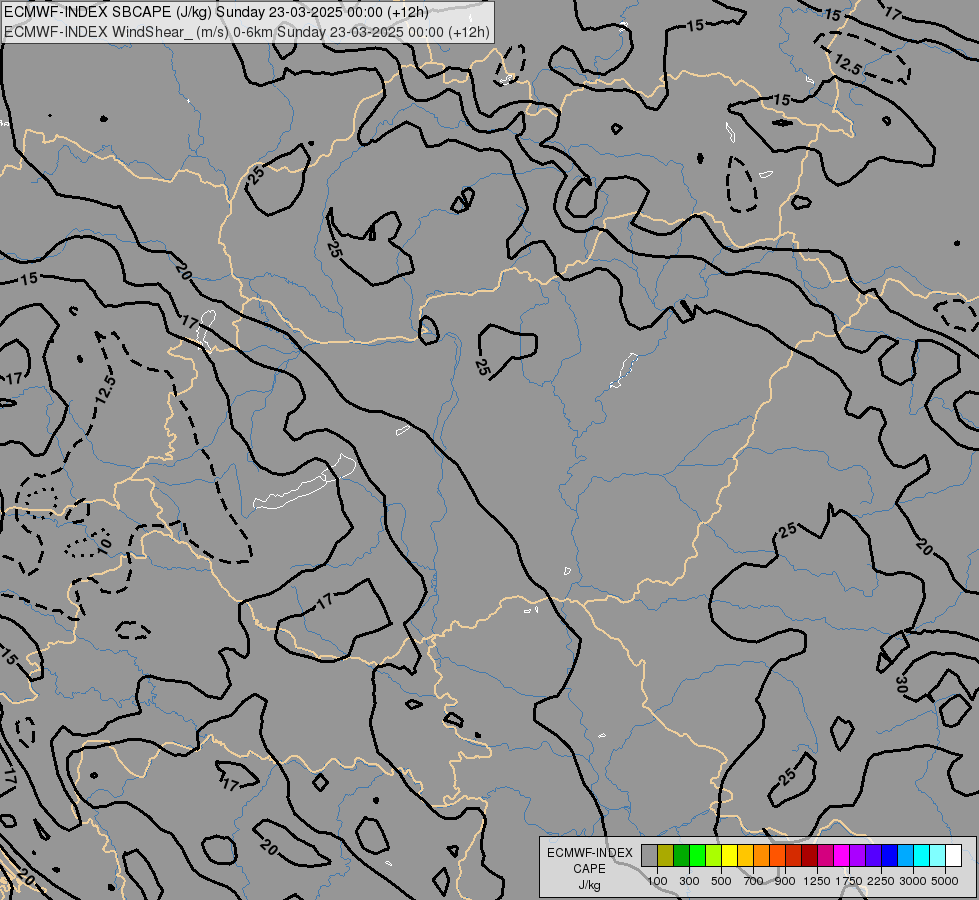
Task: Select the olive swatch in the CAPE legend
Action: click(x=666, y=855)
